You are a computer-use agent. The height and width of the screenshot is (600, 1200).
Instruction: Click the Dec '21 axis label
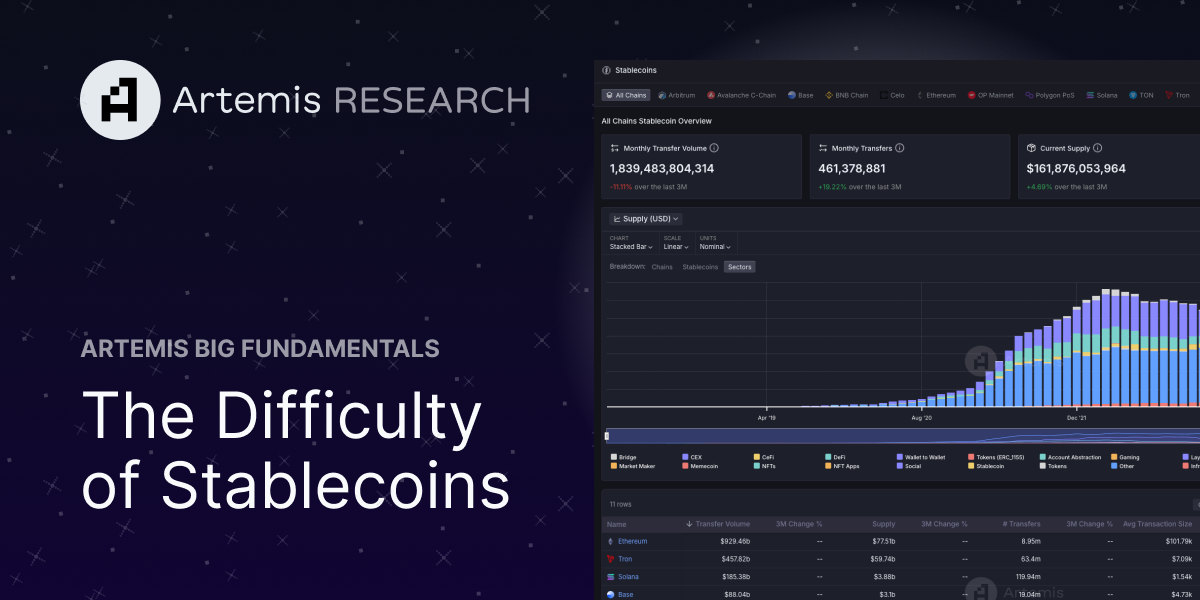point(1076,418)
